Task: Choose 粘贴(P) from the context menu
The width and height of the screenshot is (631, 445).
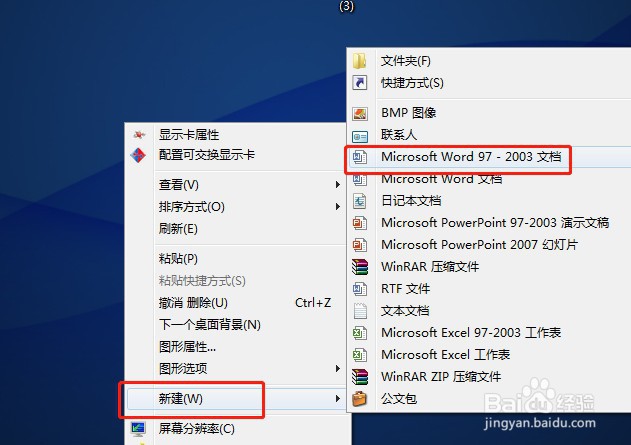Action: click(x=178, y=259)
